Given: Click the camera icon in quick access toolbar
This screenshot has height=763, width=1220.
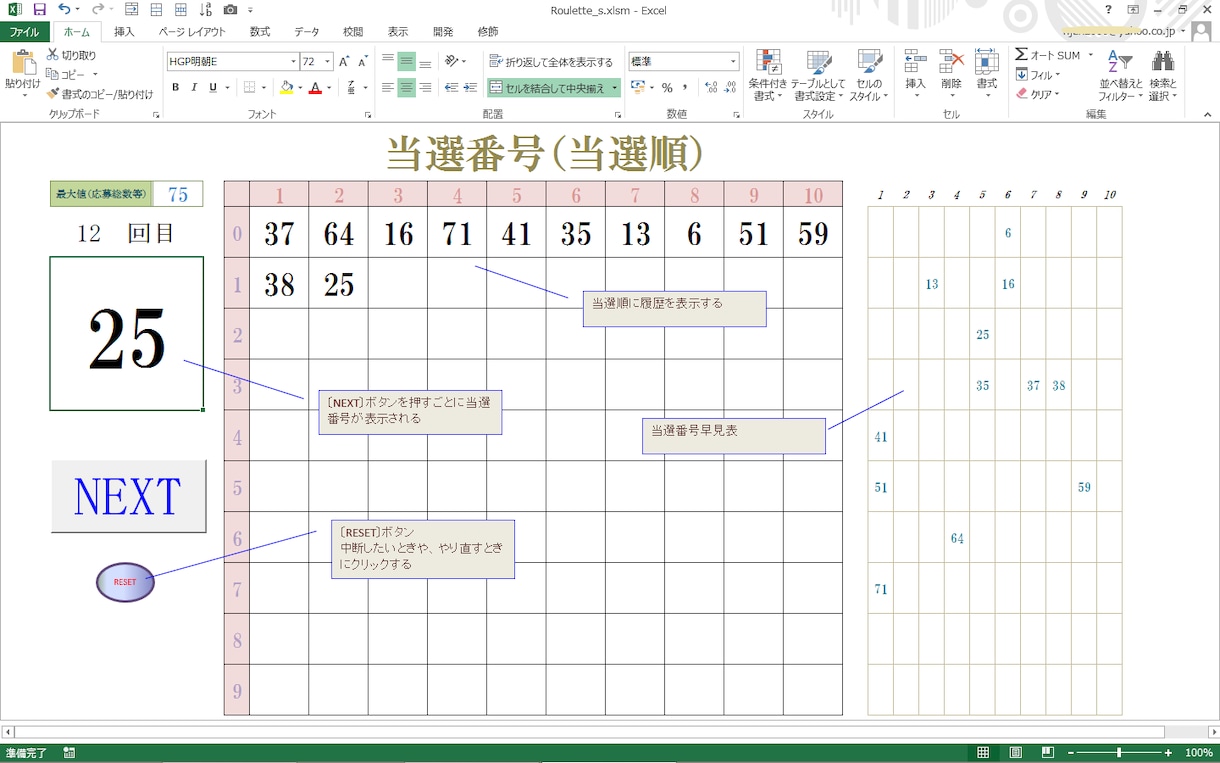Looking at the screenshot, I should coord(231,10).
